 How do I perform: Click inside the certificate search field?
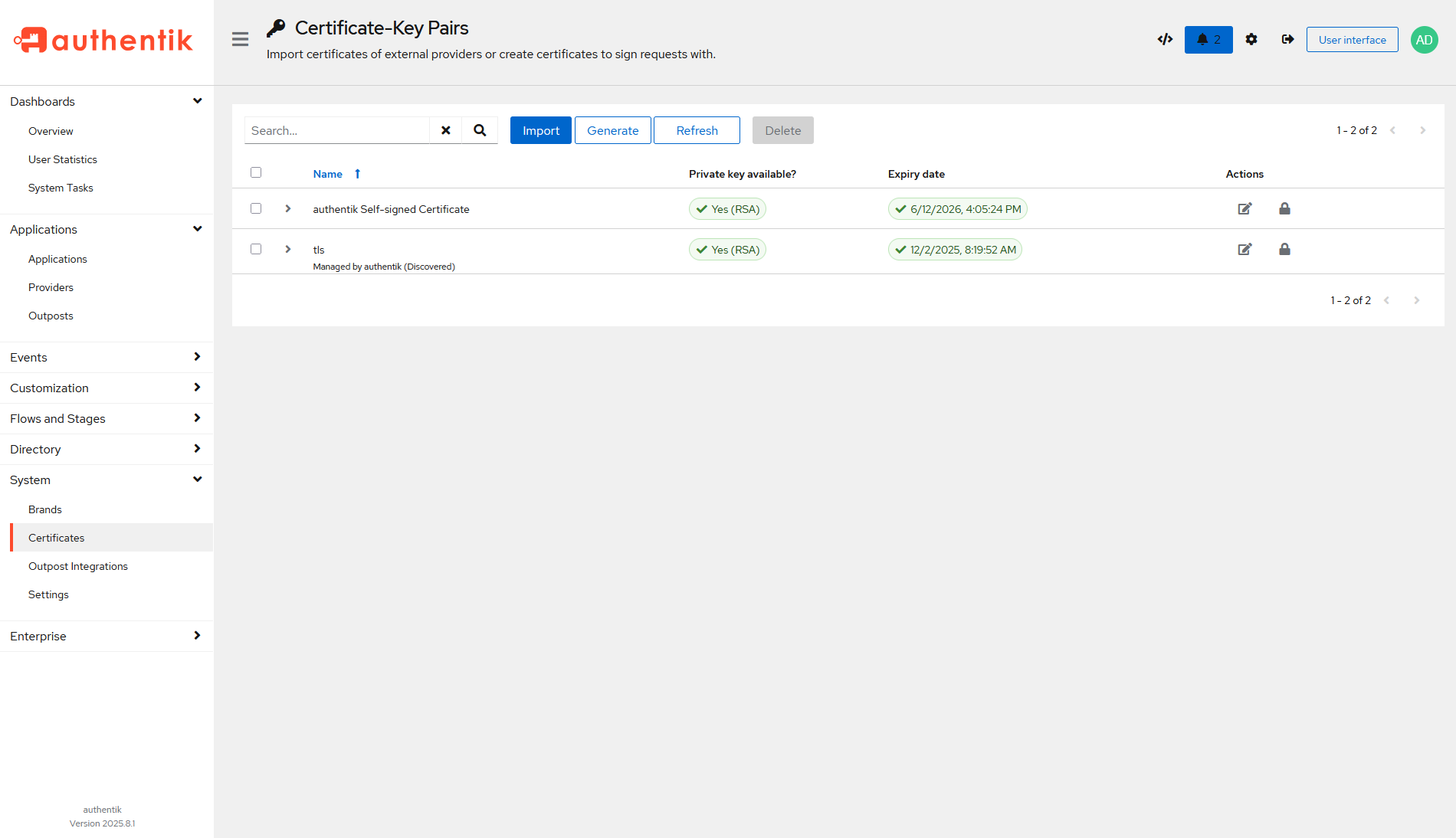click(x=337, y=130)
